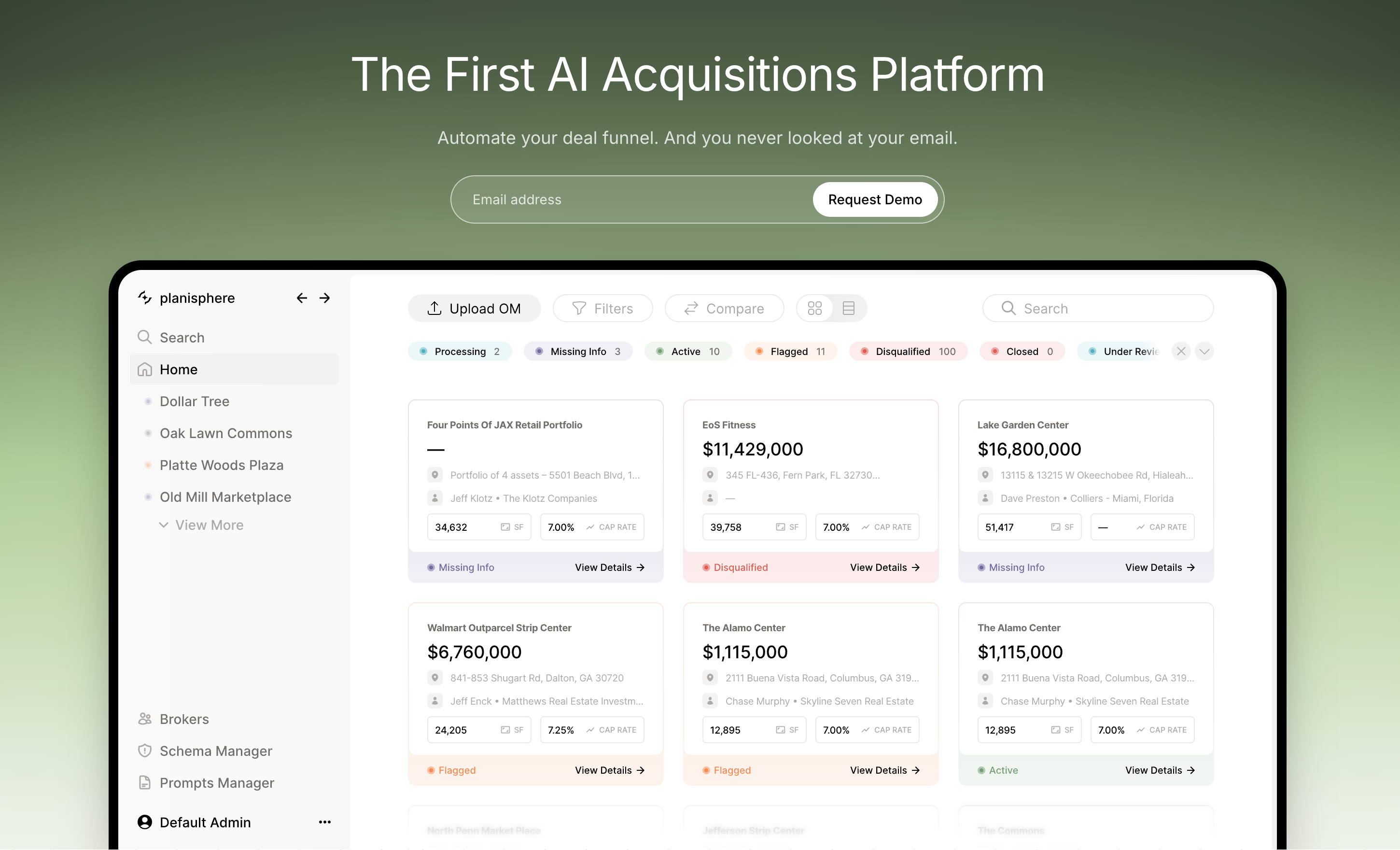Navigate back with the left arrow icon
This screenshot has width=1400, height=850.
[x=302, y=298]
